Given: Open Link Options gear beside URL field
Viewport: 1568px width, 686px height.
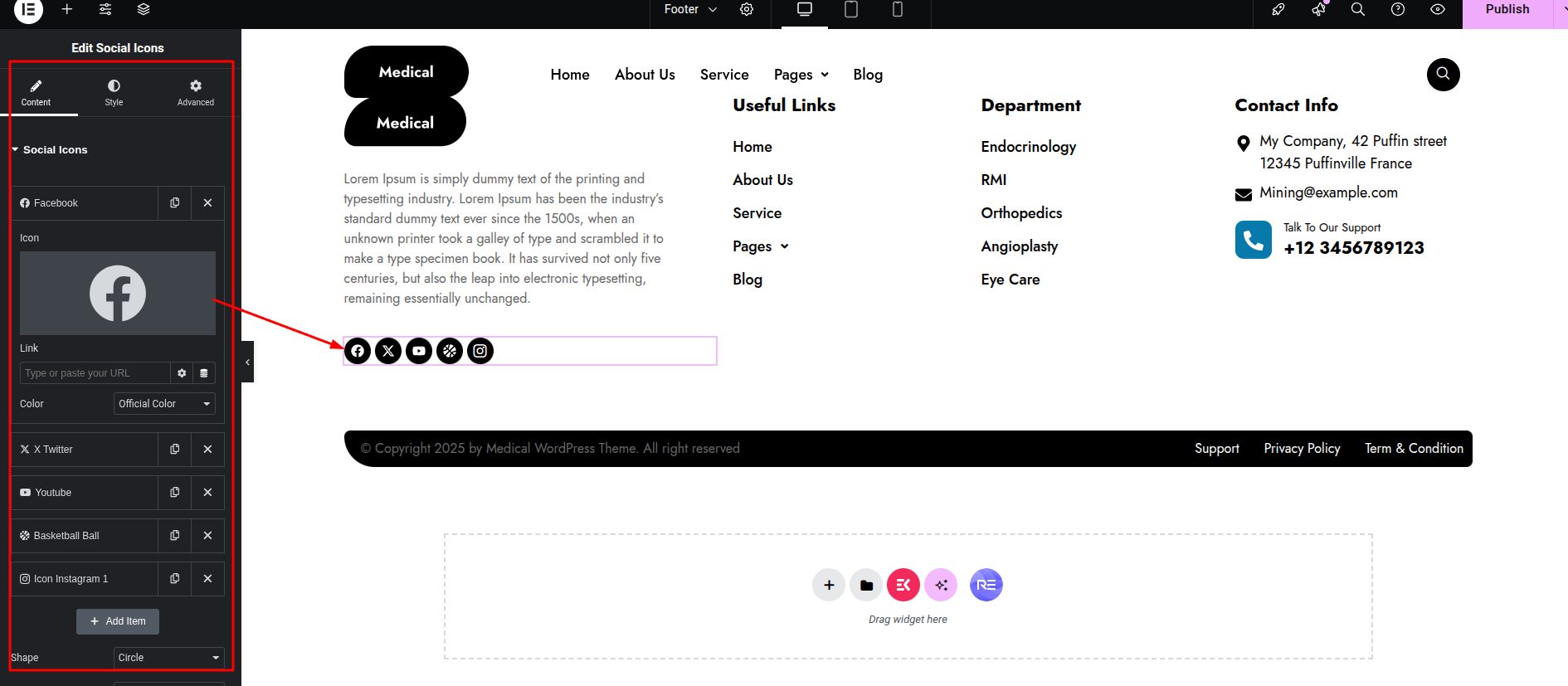Looking at the screenshot, I should [x=182, y=373].
